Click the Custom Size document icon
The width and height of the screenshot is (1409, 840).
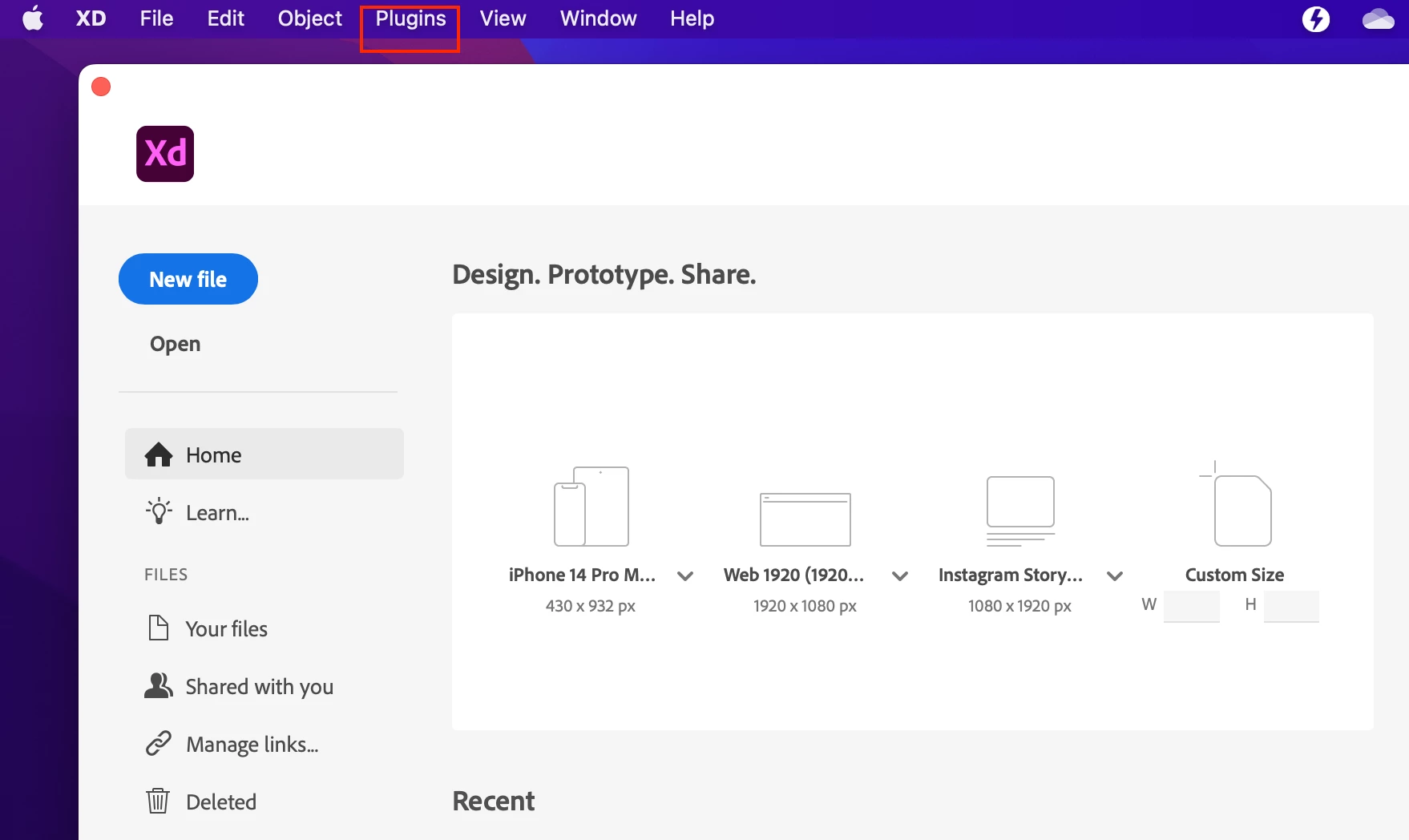[1235, 504]
